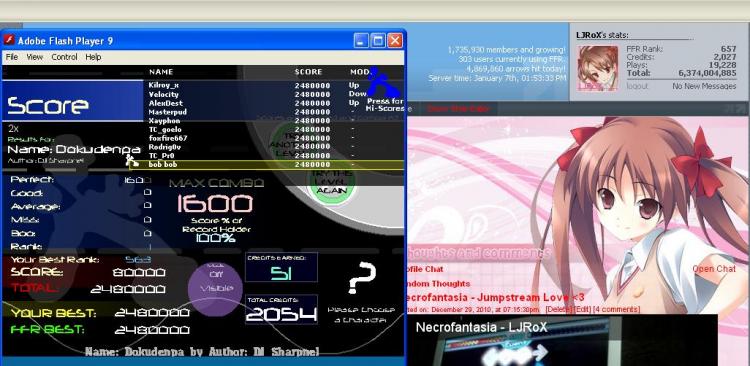Click the green Try This Level Again circle
Image resolution: width=750 pixels, height=366 pixels.
coord(331,182)
